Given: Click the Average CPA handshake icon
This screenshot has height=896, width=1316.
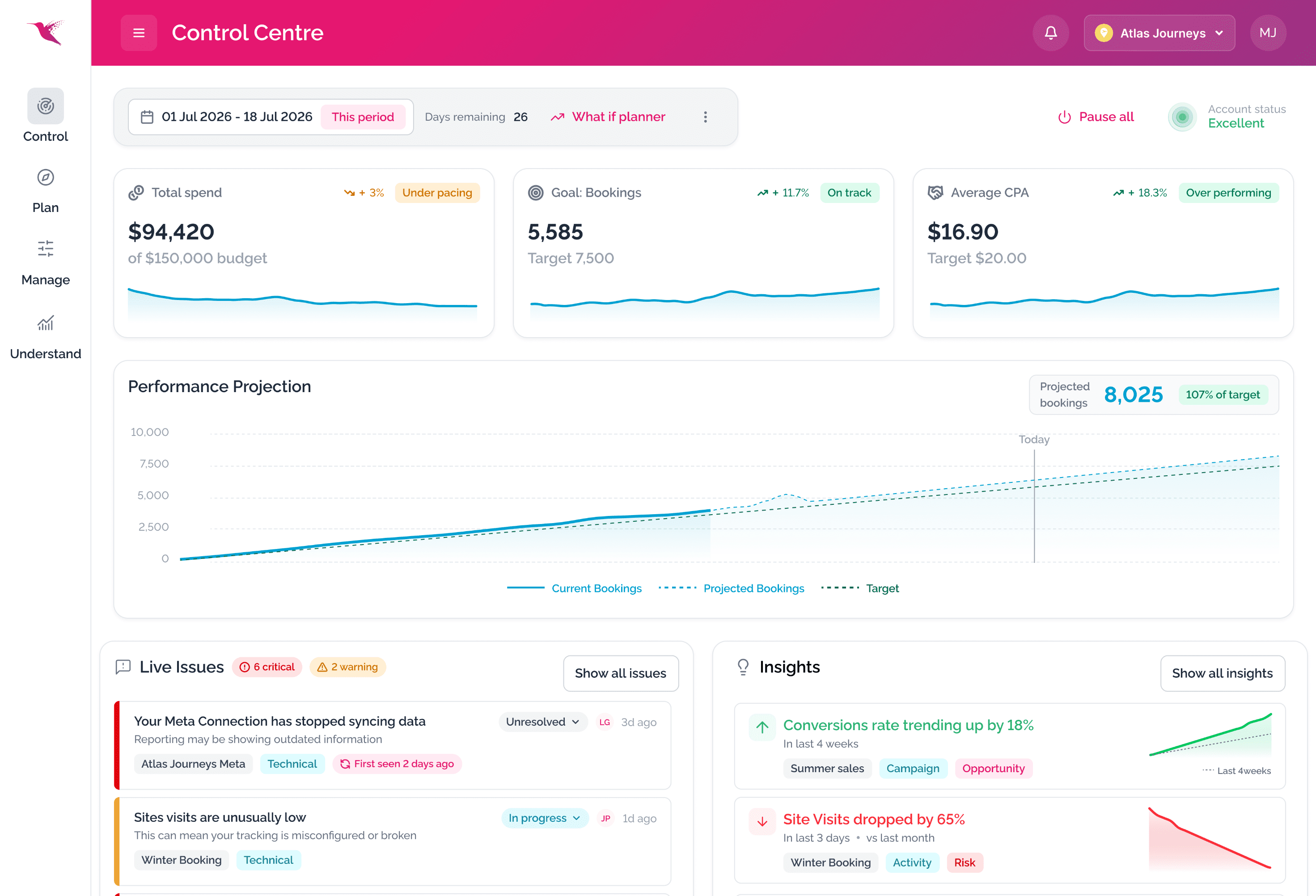Looking at the screenshot, I should [935, 193].
